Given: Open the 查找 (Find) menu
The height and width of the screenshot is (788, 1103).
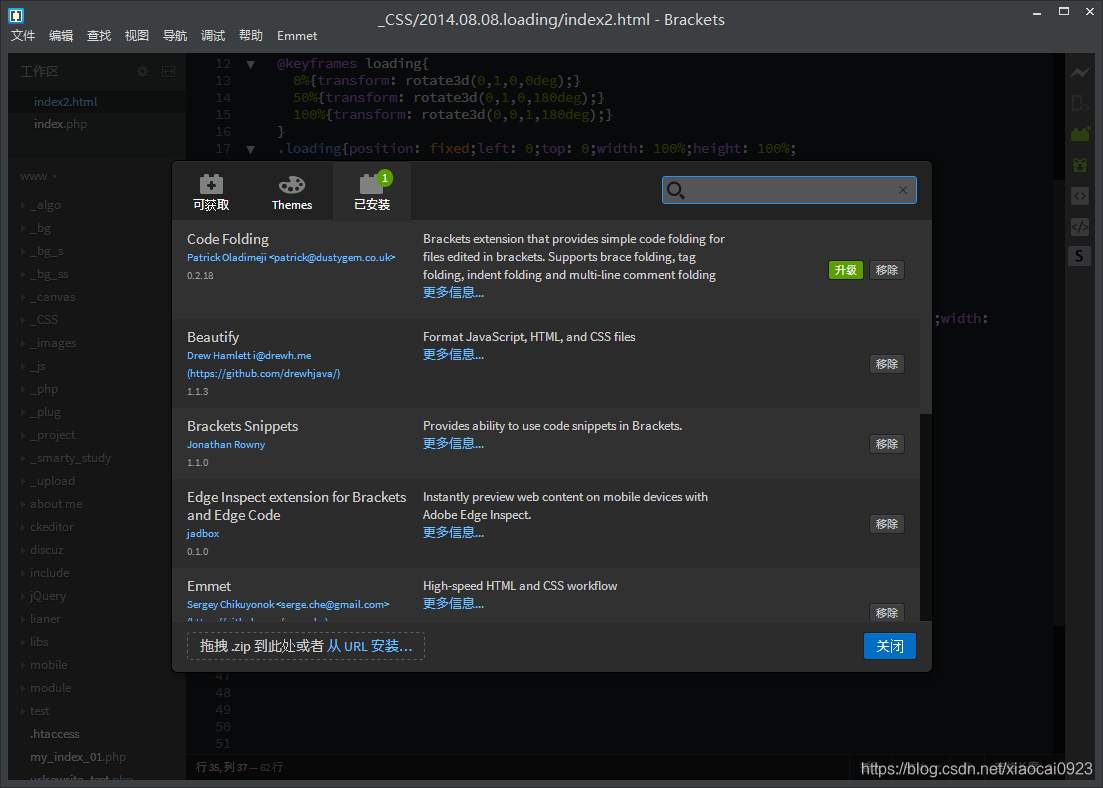Looking at the screenshot, I should tap(99, 36).
